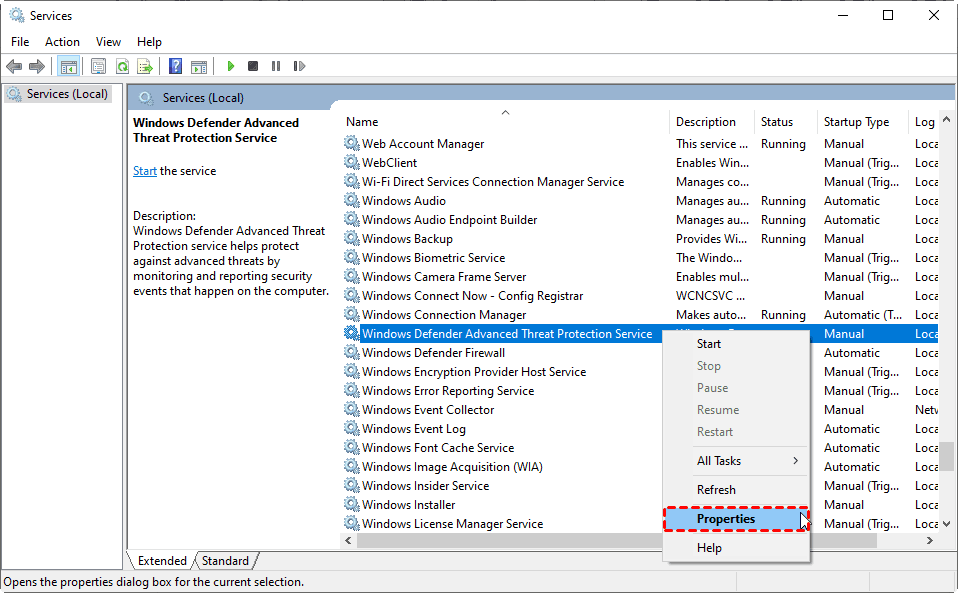Screen dimensions: 958x593
Task: Choose Properties from the context menu
Action: [726, 519]
